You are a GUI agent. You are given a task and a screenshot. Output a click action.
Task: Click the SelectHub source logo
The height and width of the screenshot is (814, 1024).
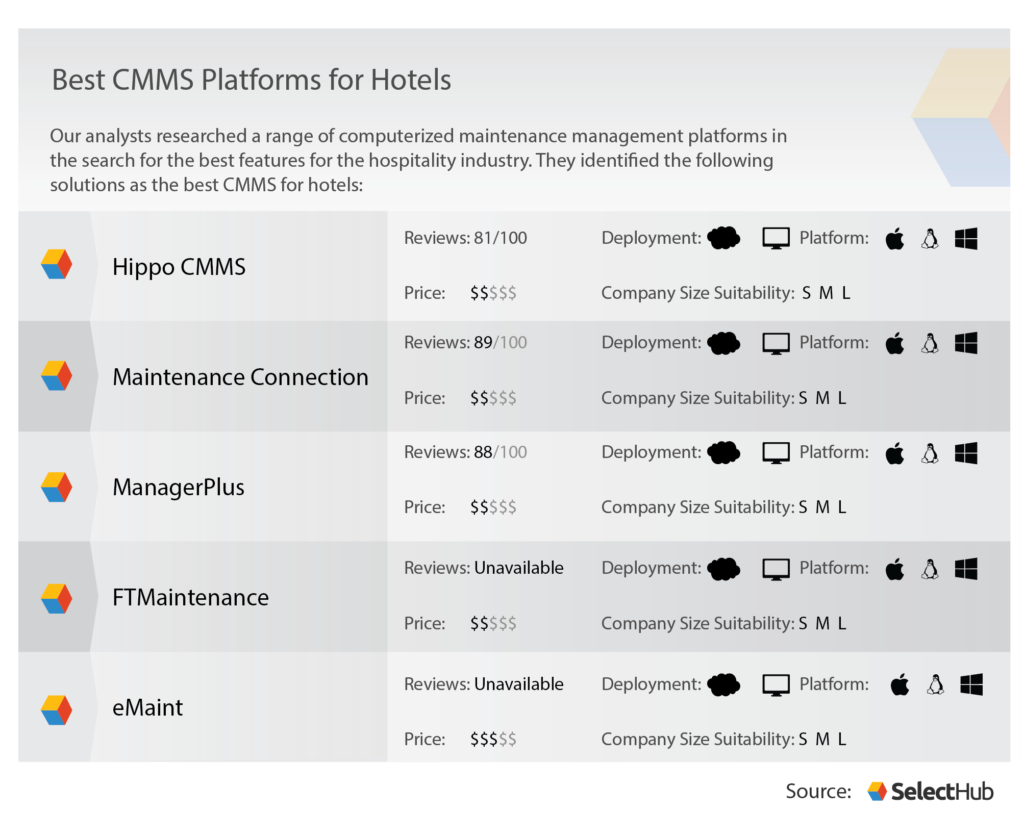click(930, 791)
